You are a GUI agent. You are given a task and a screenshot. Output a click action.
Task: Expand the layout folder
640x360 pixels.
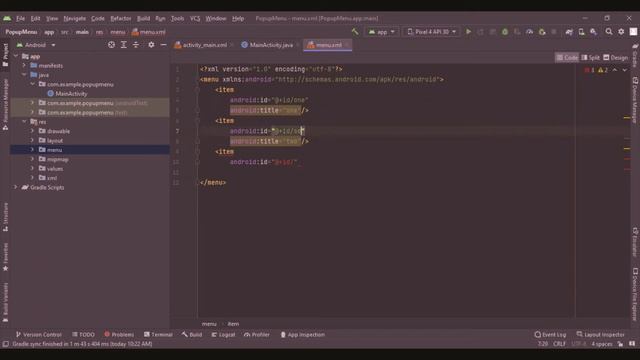32,140
